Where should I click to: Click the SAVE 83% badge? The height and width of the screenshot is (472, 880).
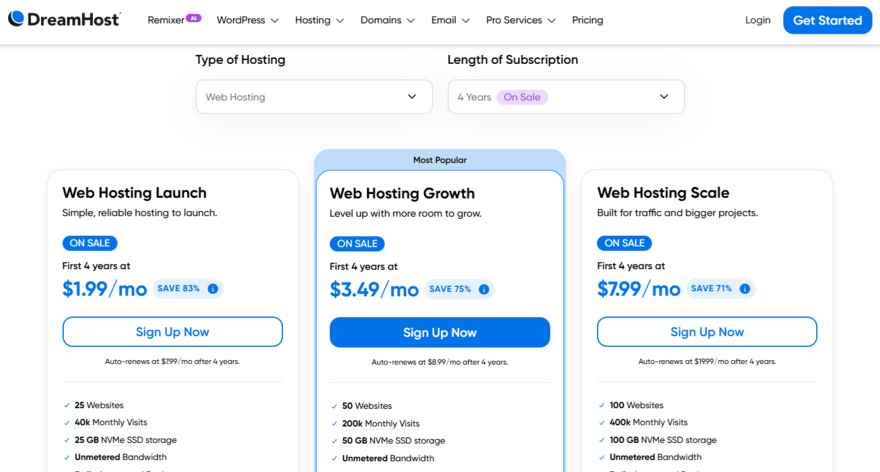tap(187, 288)
